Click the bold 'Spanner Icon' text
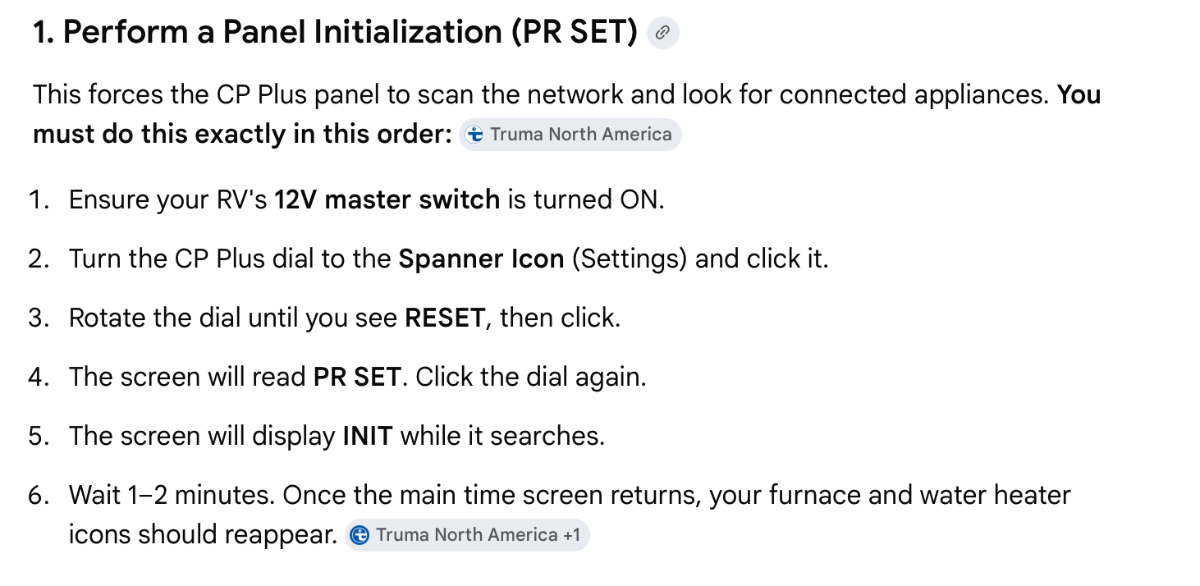 pyautogui.click(x=481, y=259)
